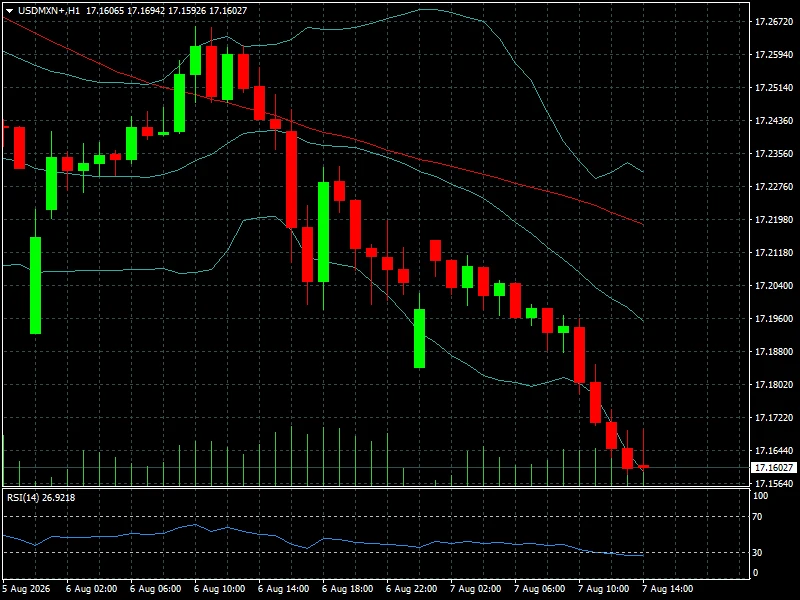Open the dropdown triangle beside USDMXN+ title
This screenshot has height=600, width=800.
tap(9, 11)
